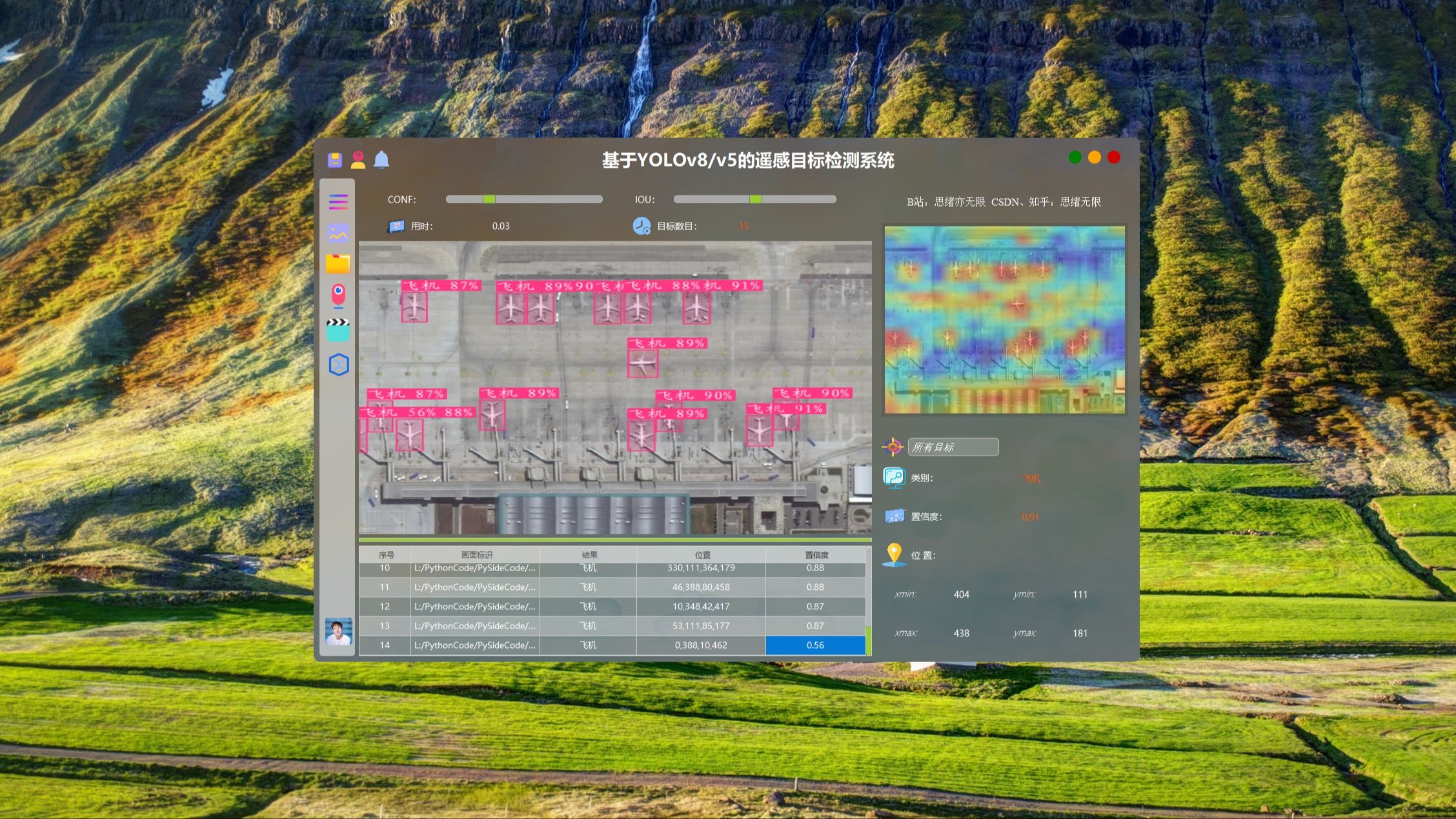Image resolution: width=1456 pixels, height=819 pixels.
Task: Click the save disk icon in title bar
Action: point(334,159)
